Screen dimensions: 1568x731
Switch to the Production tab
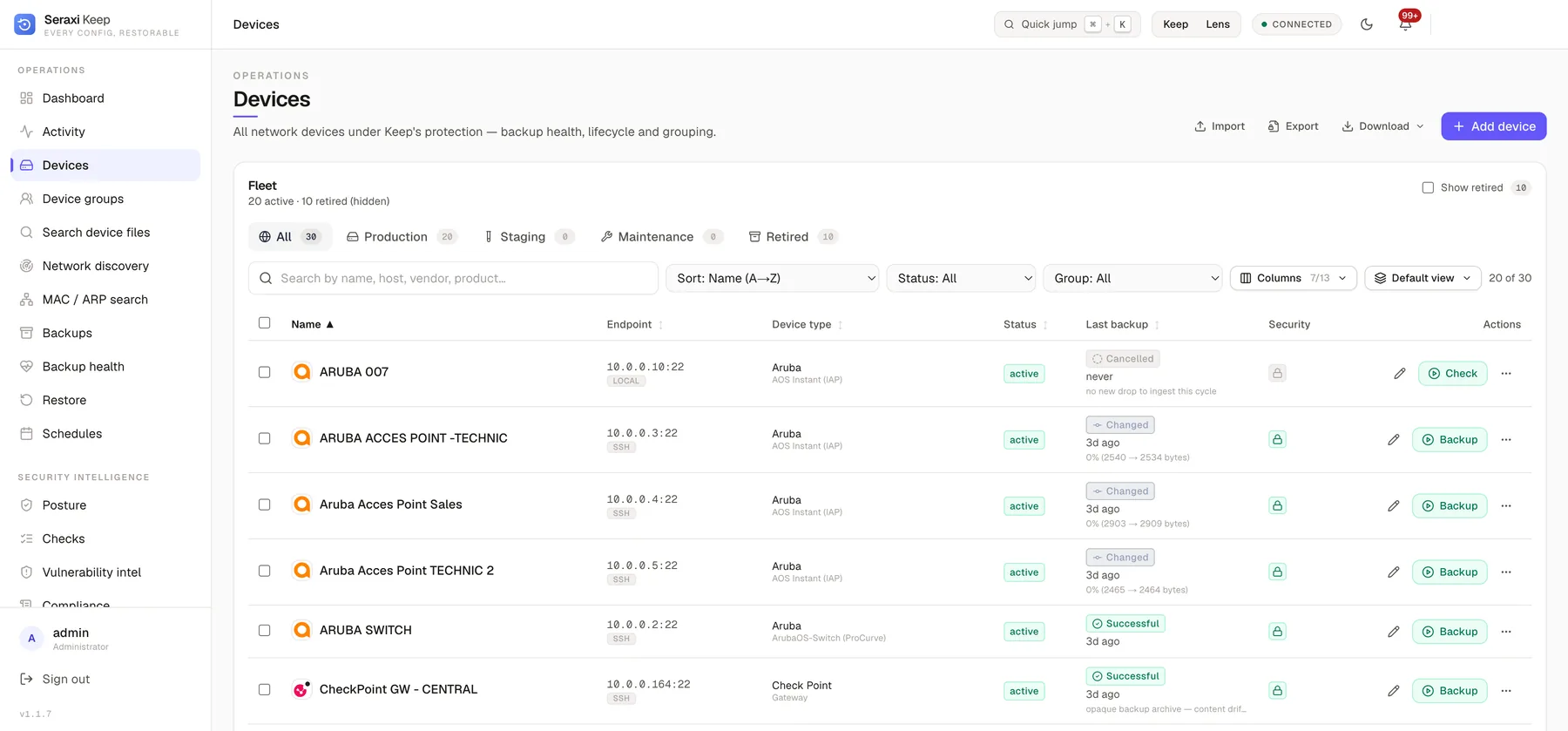click(402, 237)
